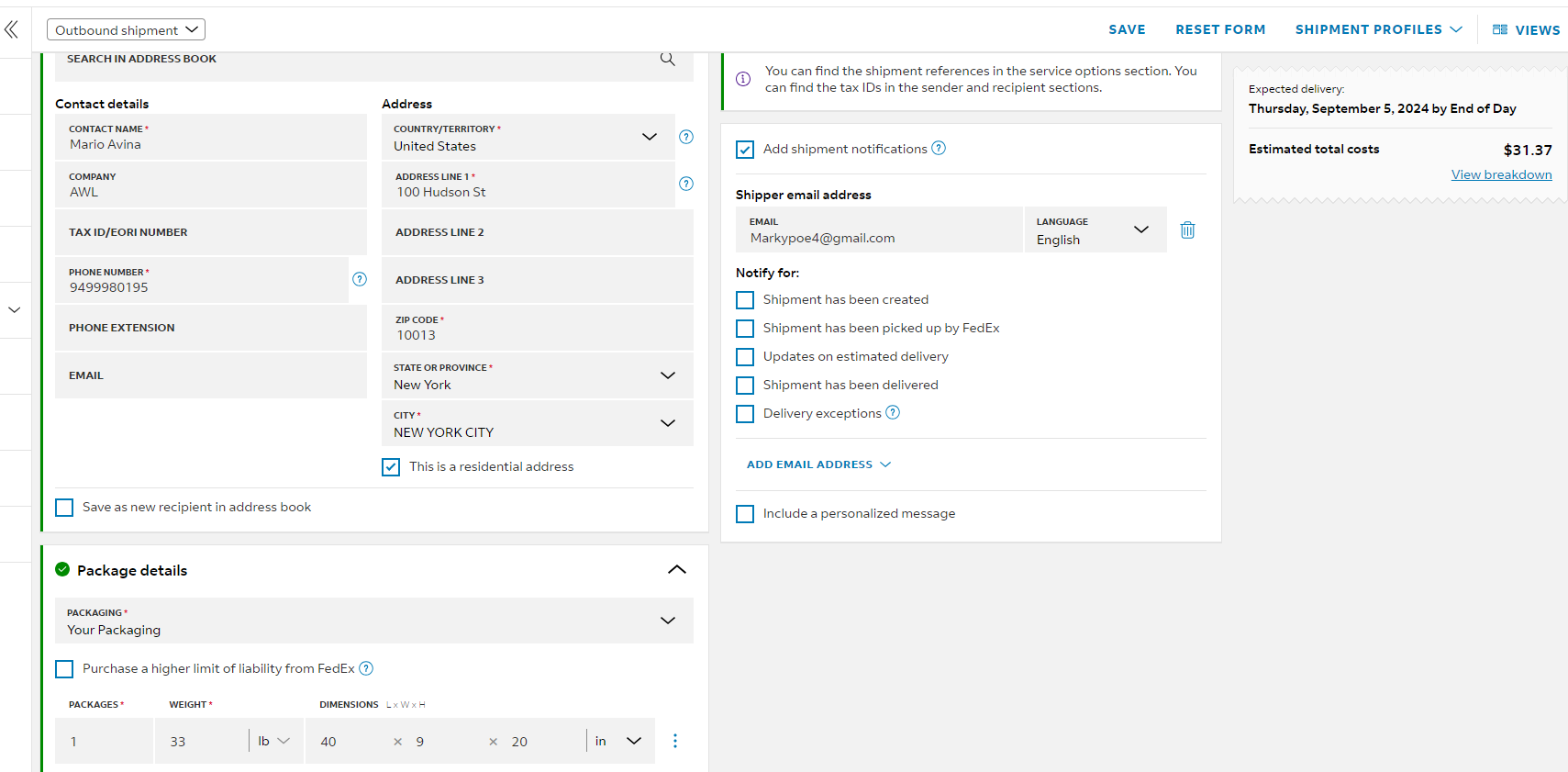Open package row more options menu
Image resolution: width=1568 pixels, height=772 pixels.
click(675, 741)
